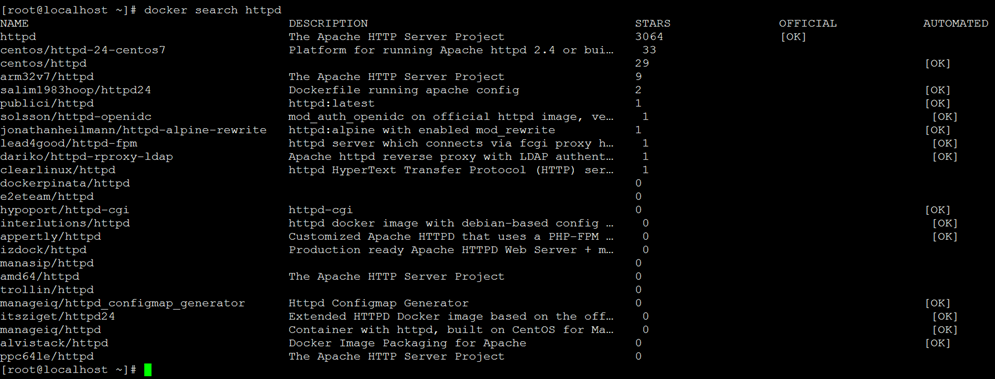995x379 pixels.
Task: Click 'Docker Image Packaging for Apache' description
Action: tap(407, 343)
